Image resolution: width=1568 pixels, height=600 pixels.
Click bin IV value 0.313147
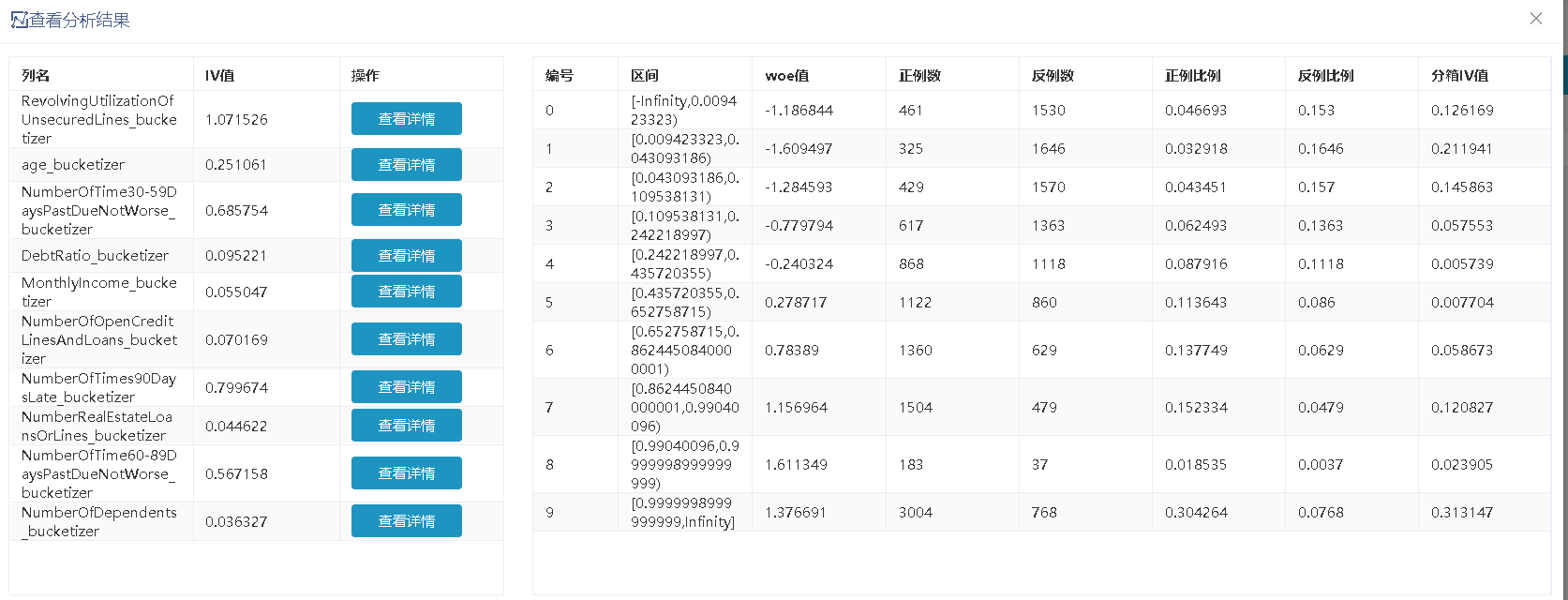click(x=1462, y=512)
